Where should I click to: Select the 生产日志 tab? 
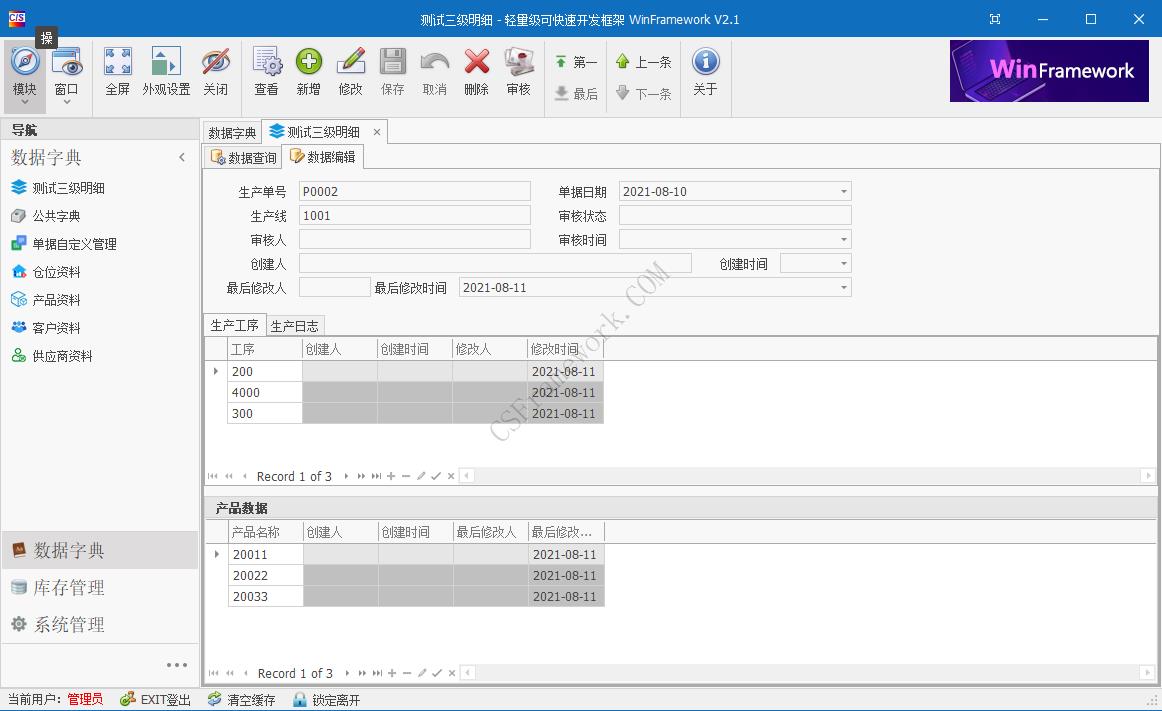[x=295, y=325]
